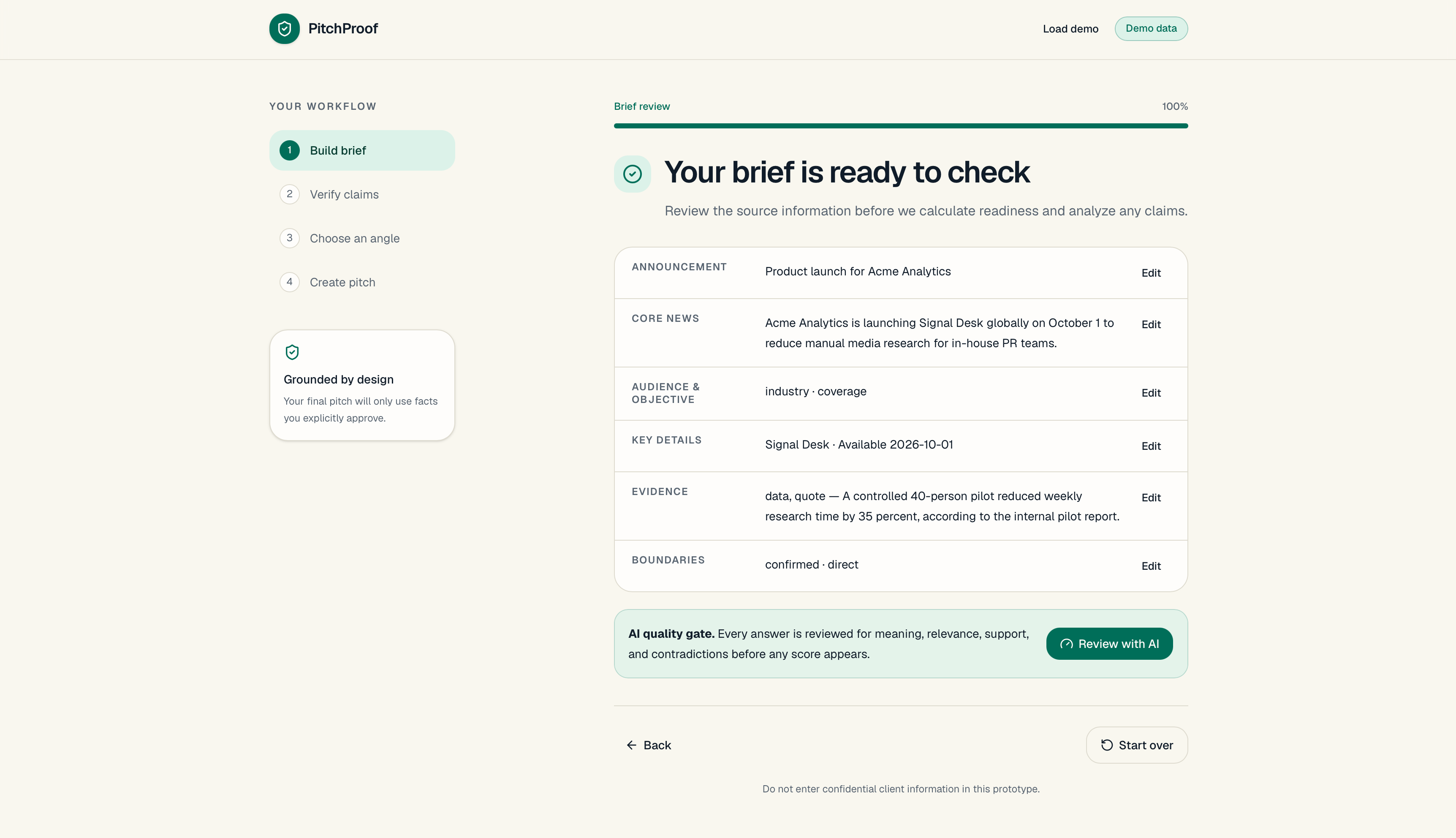Edit the Evidence row
Viewport: 1456px width, 838px height.
pos(1151,498)
